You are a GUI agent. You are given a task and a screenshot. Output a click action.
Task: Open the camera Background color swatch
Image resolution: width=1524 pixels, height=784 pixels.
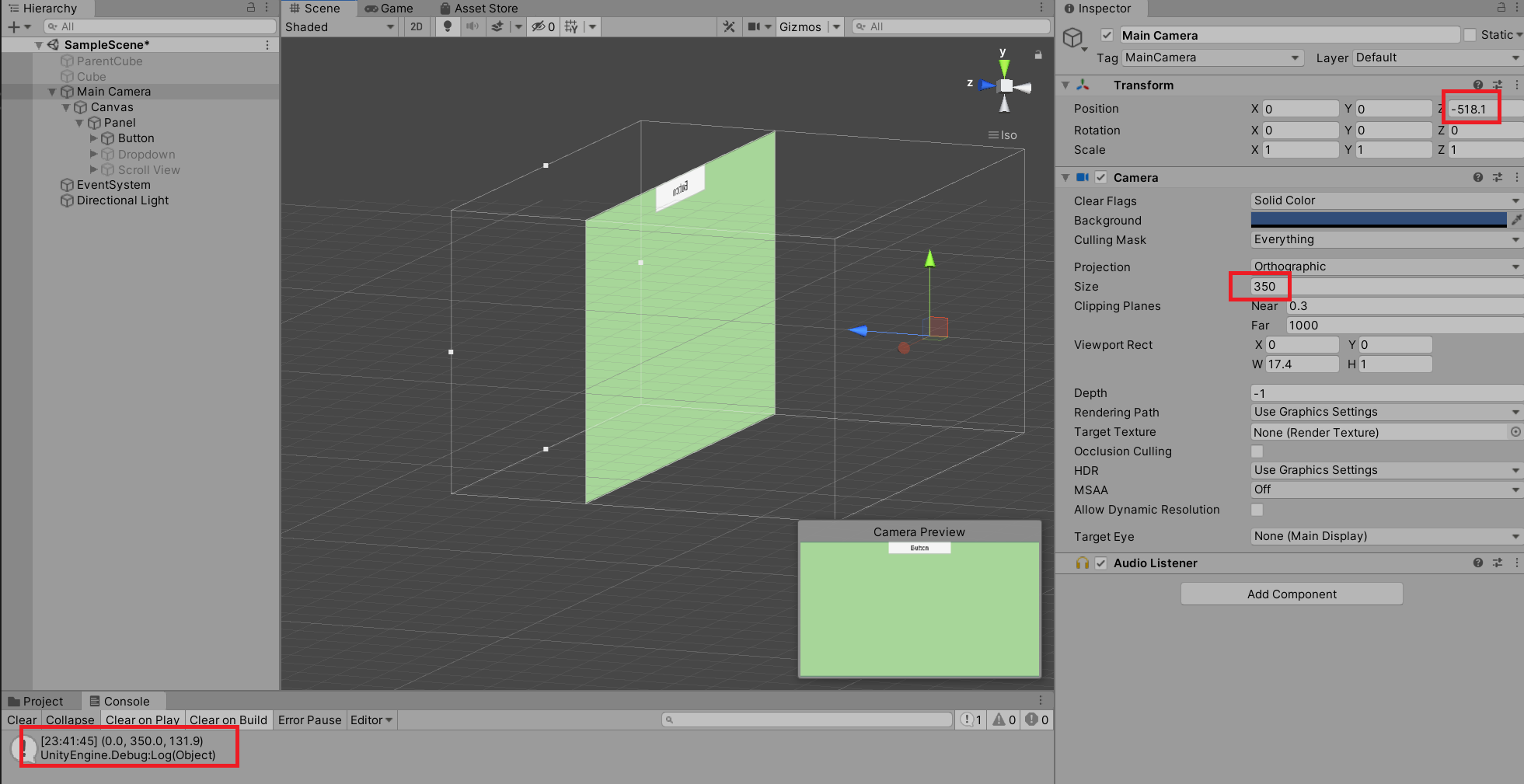tap(1378, 220)
